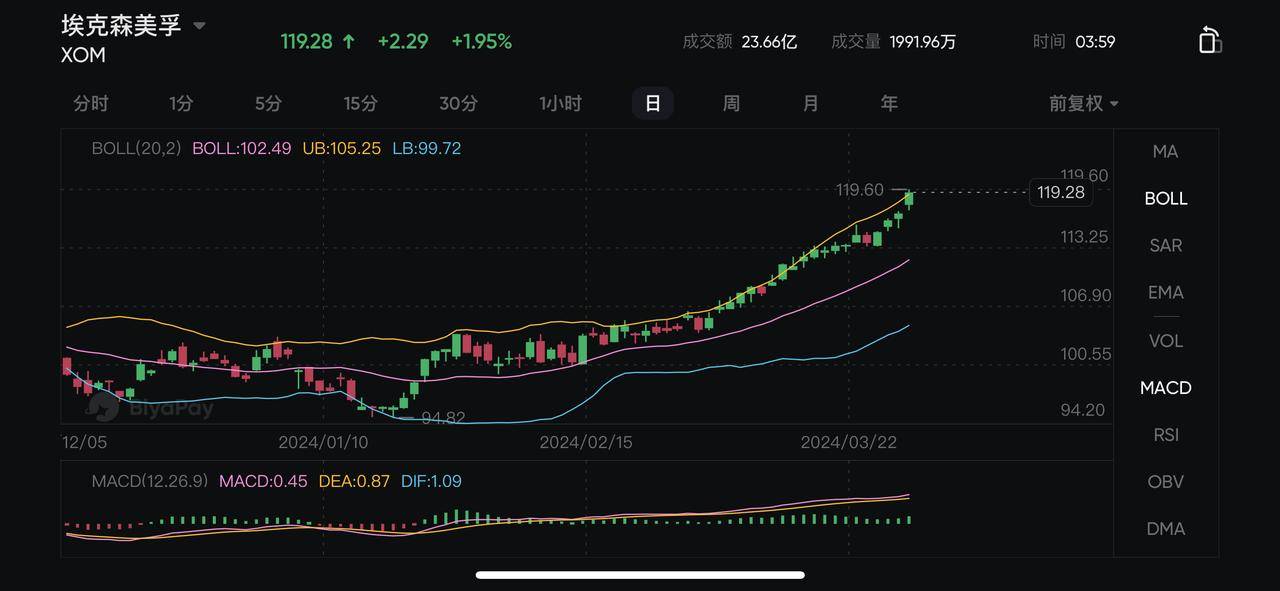Show the VOL sub-chart indicator
This screenshot has height=591, width=1280.
[x=1165, y=340]
